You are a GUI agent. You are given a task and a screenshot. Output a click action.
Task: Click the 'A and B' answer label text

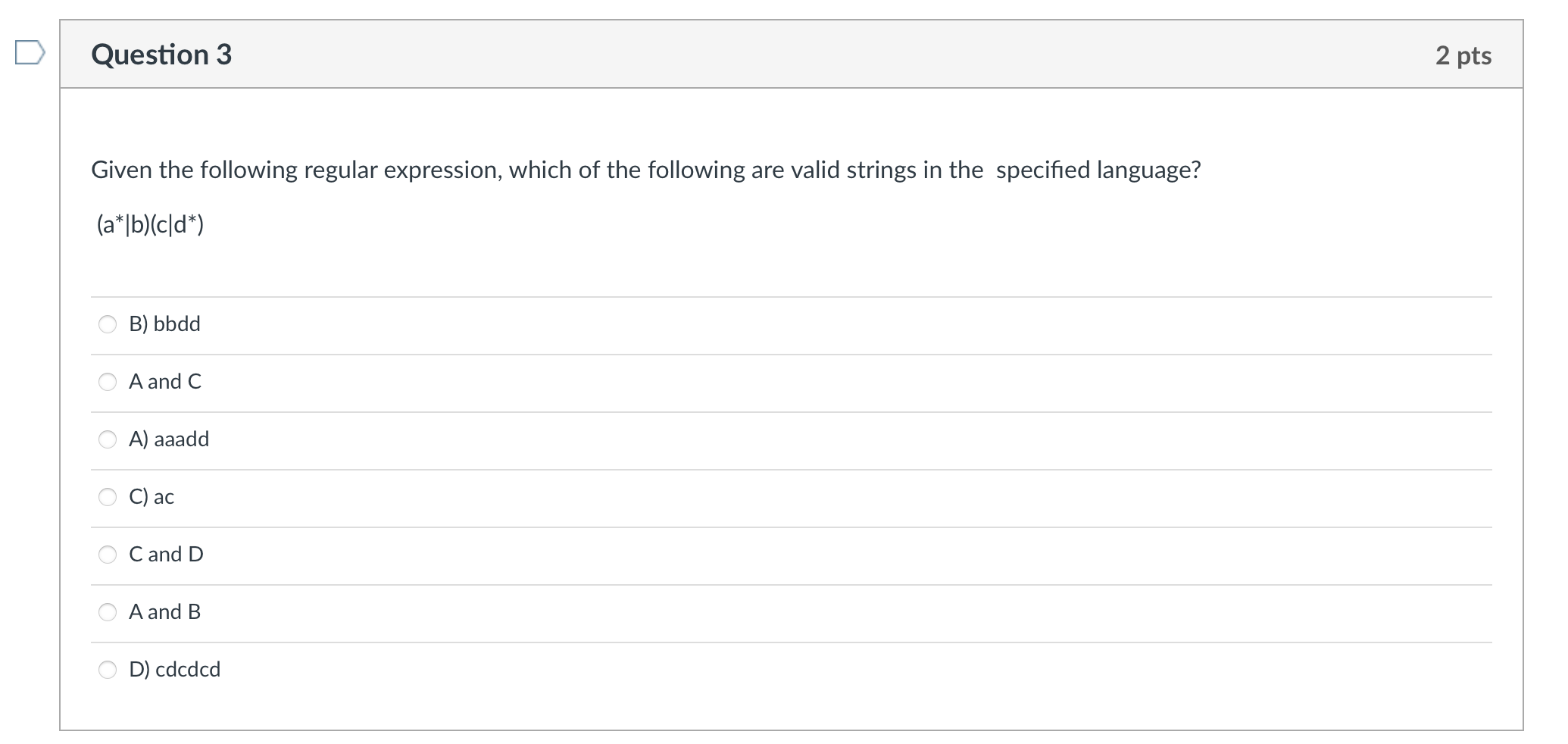pos(164,612)
